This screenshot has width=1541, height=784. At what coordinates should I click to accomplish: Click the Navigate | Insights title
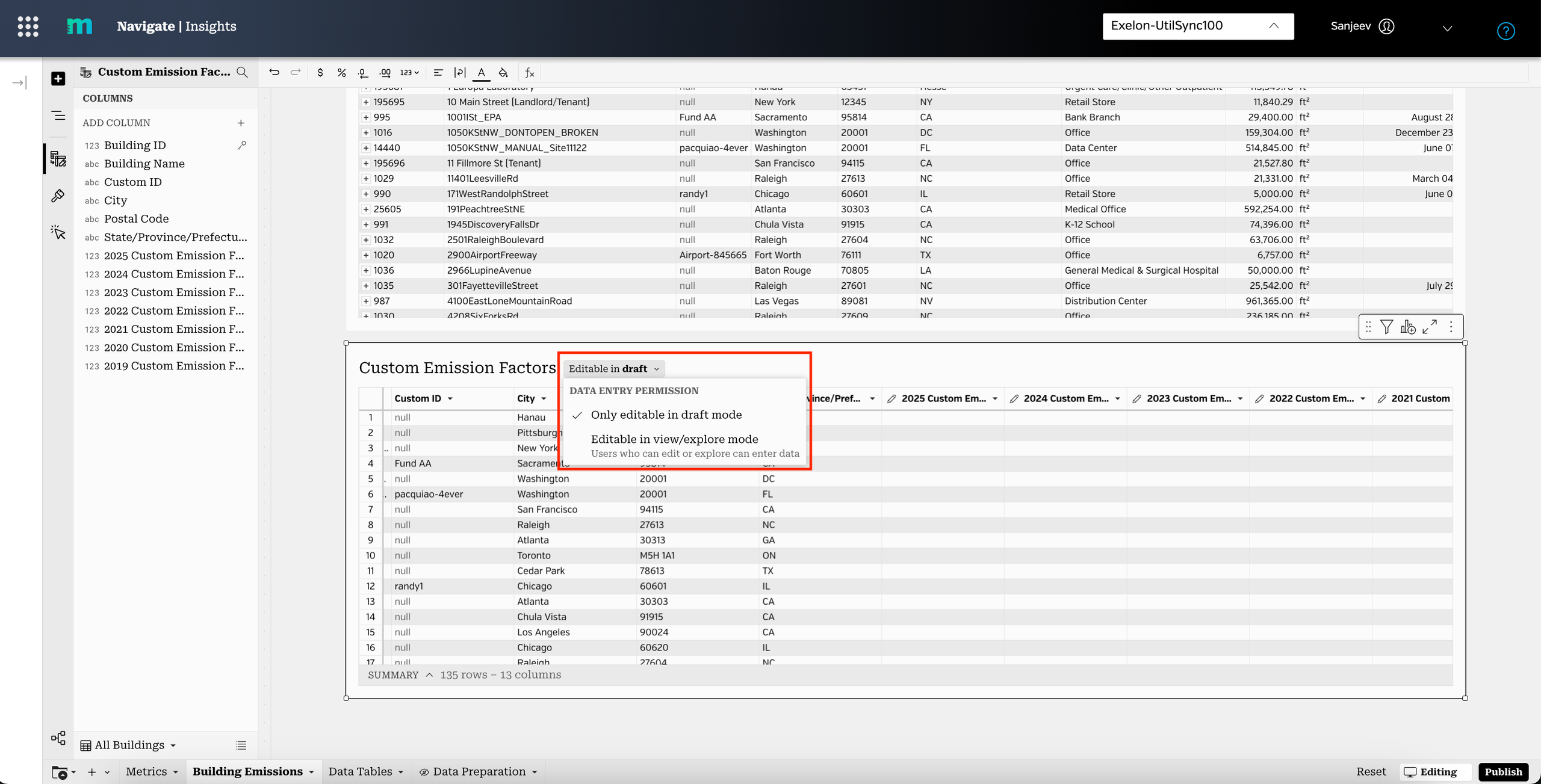tap(176, 26)
